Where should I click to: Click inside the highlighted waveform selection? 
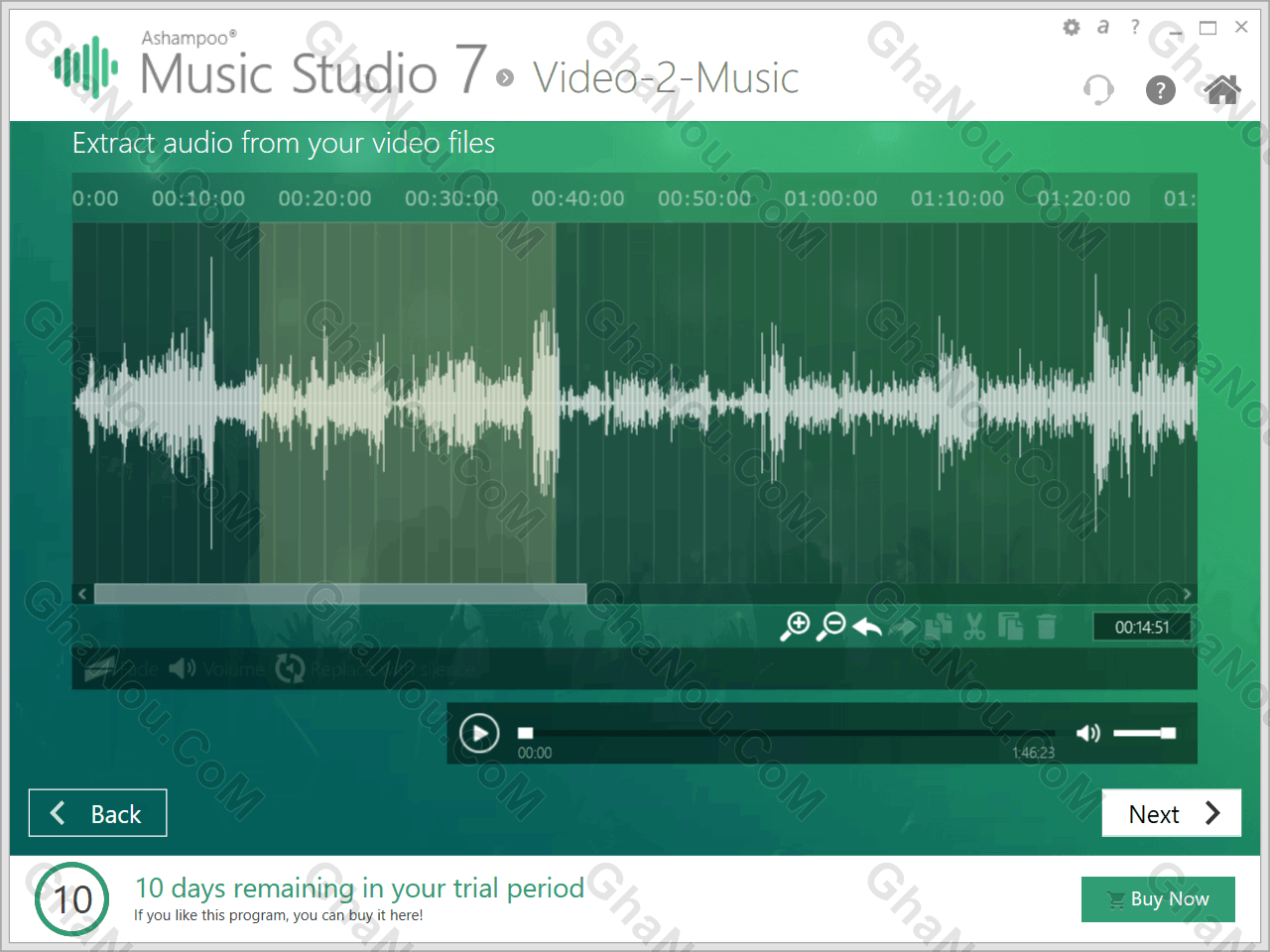(408, 403)
